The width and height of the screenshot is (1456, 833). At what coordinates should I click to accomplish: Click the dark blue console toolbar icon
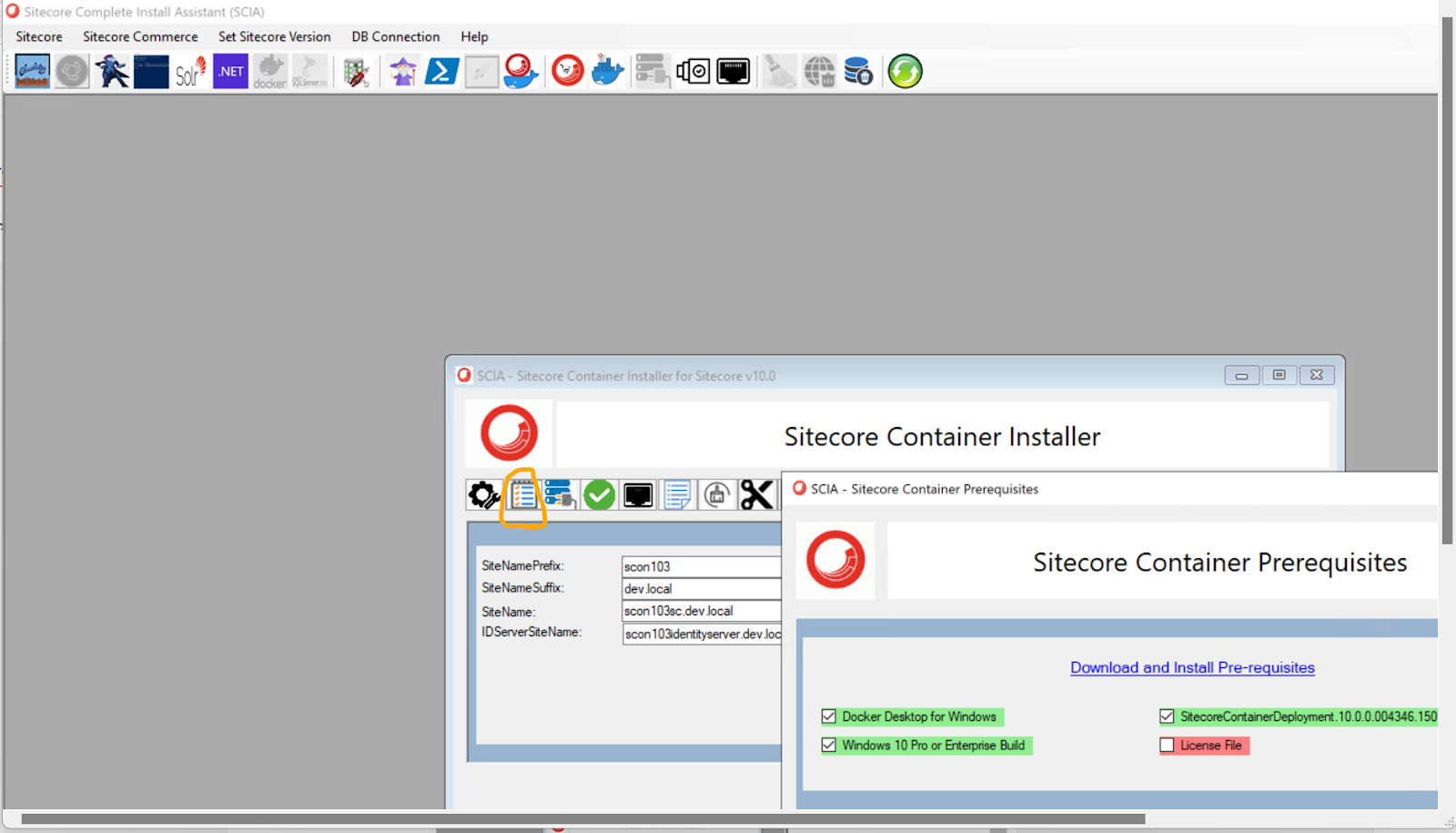[x=151, y=71]
